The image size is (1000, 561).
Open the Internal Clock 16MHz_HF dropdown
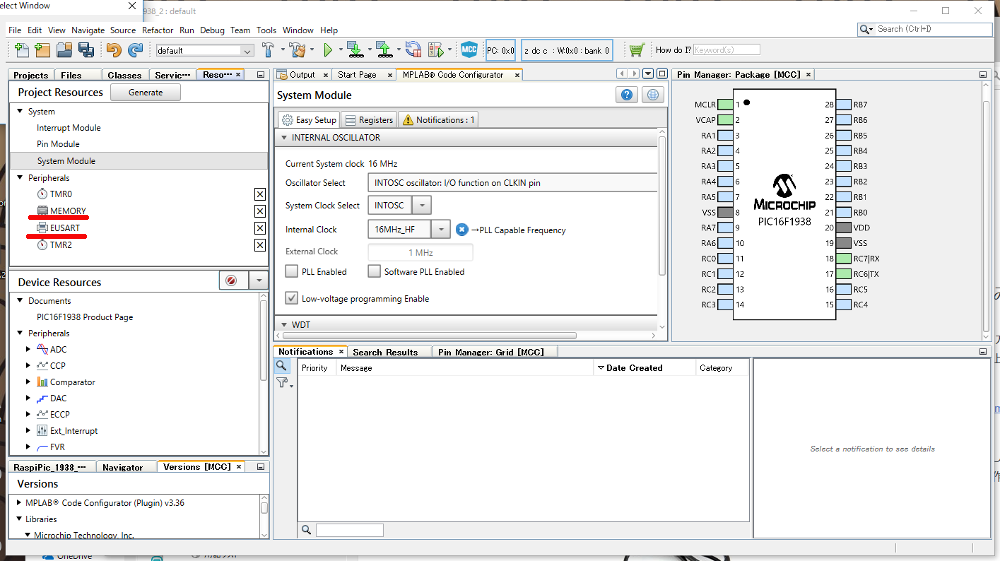pyautogui.click(x=441, y=230)
